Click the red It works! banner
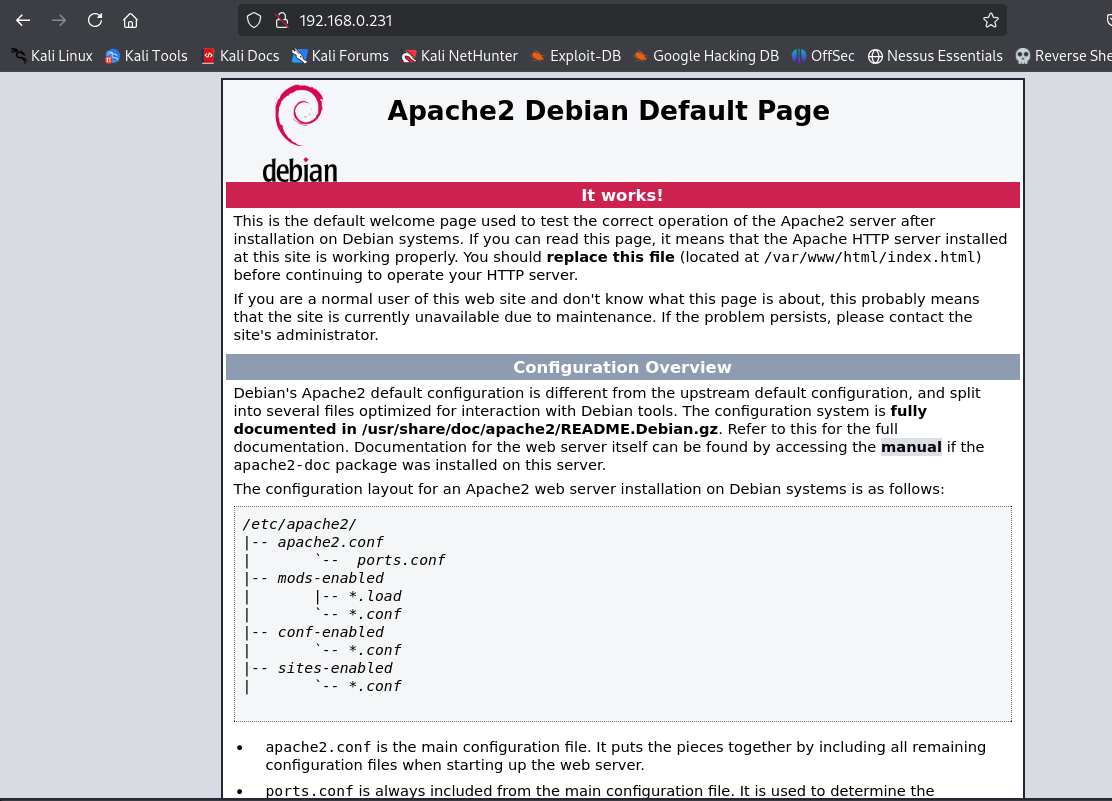1112x801 pixels. point(623,195)
